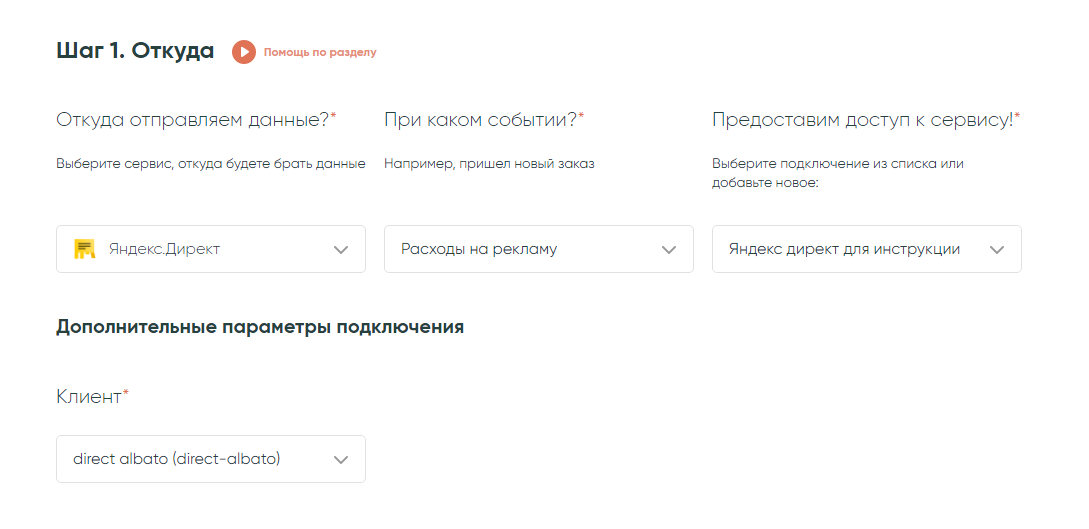Open the "Помощь по разделу" help link
Image resolution: width=1089 pixels, height=529 pixels.
[x=320, y=52]
